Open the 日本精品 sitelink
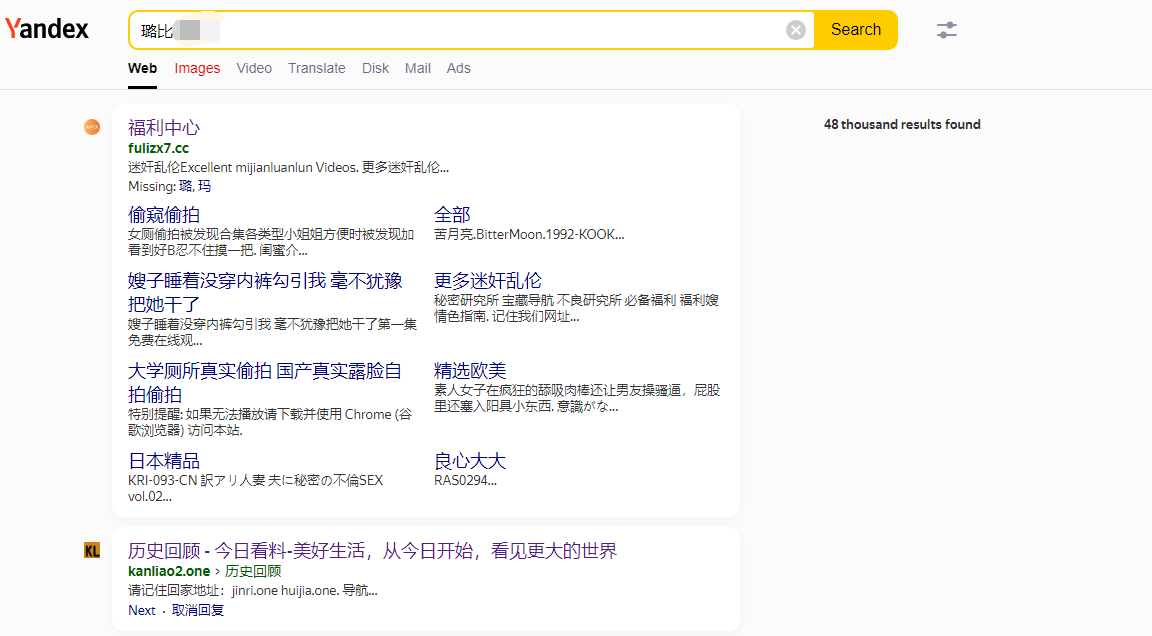 [x=164, y=461]
